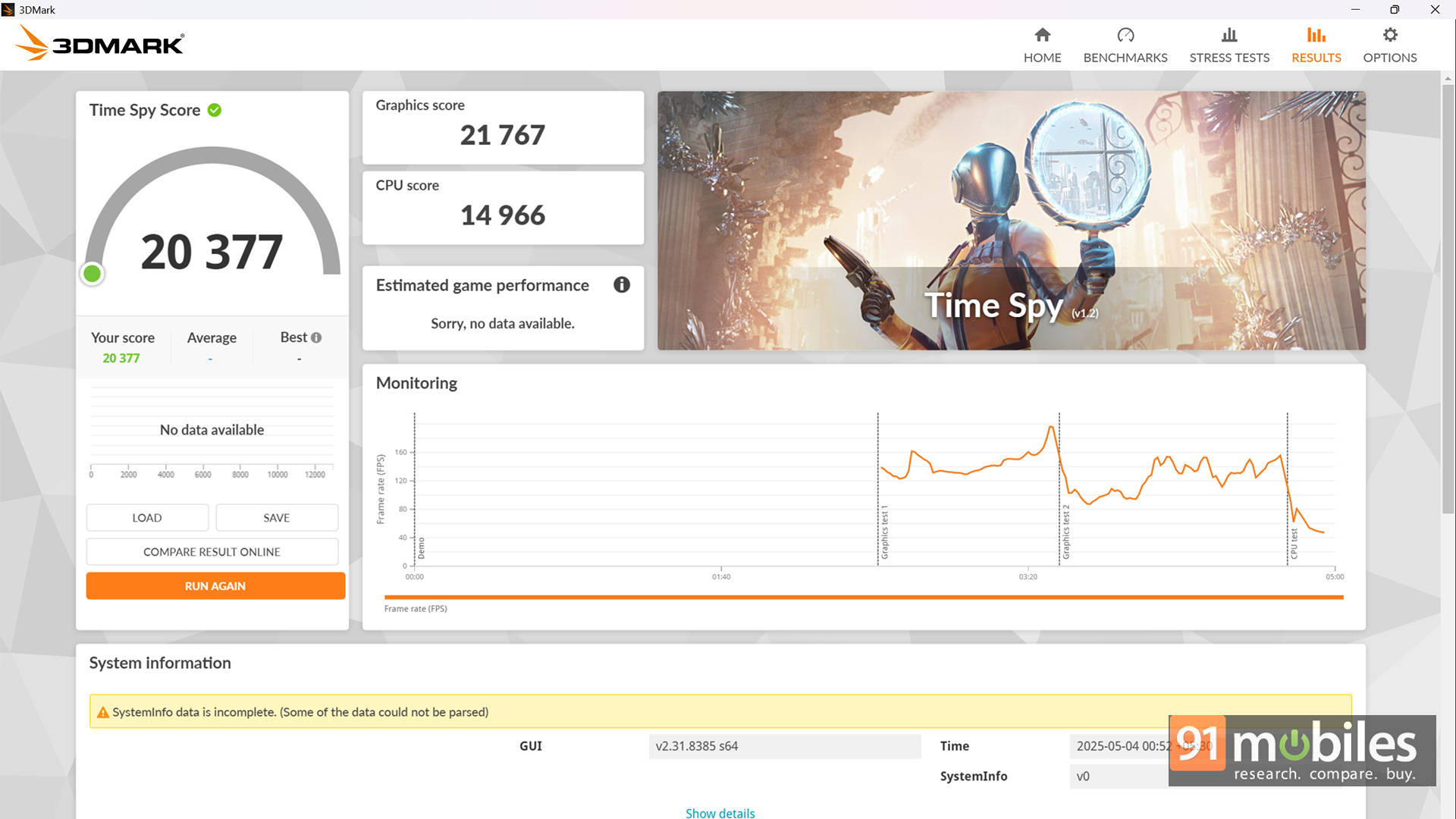Click the Monitoring heading
Image resolution: width=1456 pixels, height=819 pixels.
coord(416,383)
